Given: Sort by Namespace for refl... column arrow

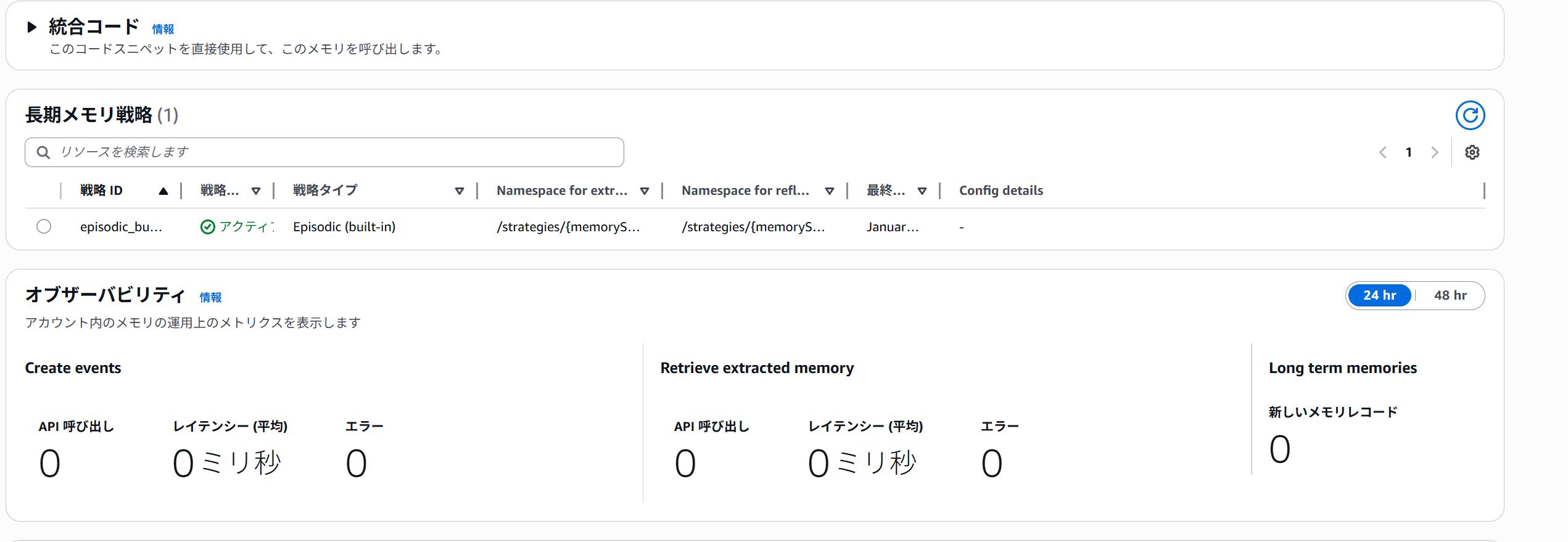Looking at the screenshot, I should (x=829, y=191).
